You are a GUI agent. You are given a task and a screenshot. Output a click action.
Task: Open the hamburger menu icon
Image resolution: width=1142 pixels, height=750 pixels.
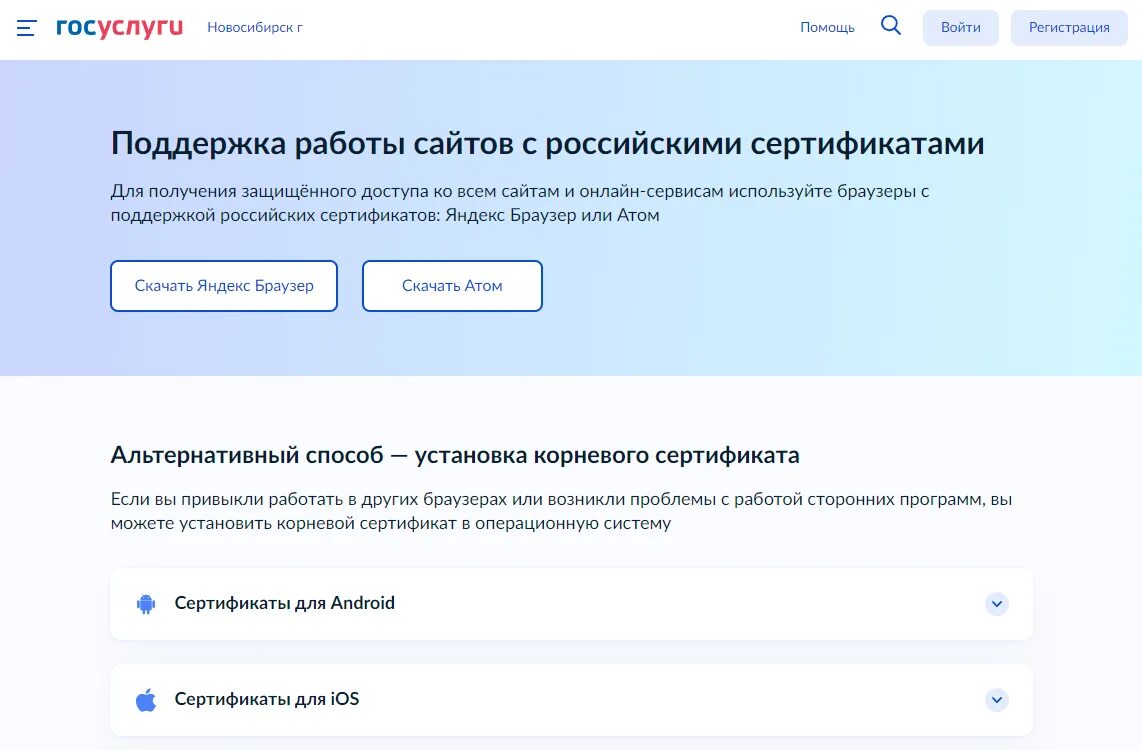click(x=26, y=28)
